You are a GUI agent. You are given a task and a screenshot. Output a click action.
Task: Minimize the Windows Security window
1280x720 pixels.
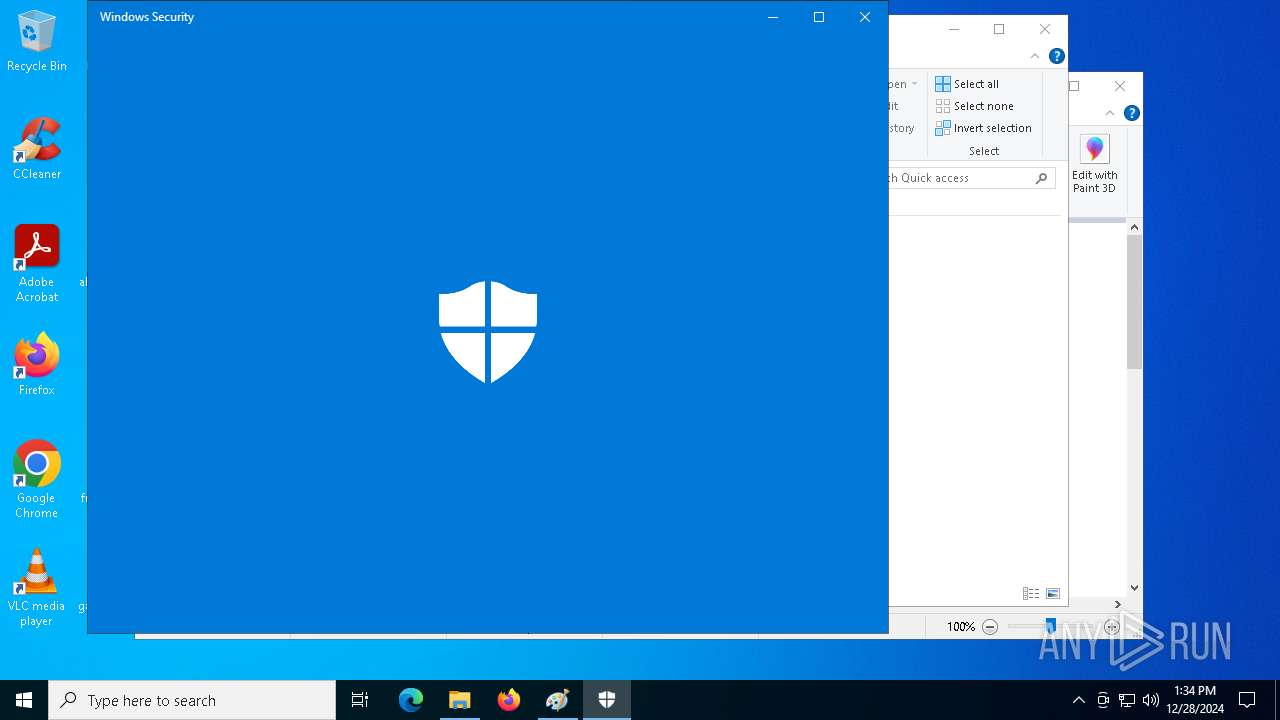point(773,17)
